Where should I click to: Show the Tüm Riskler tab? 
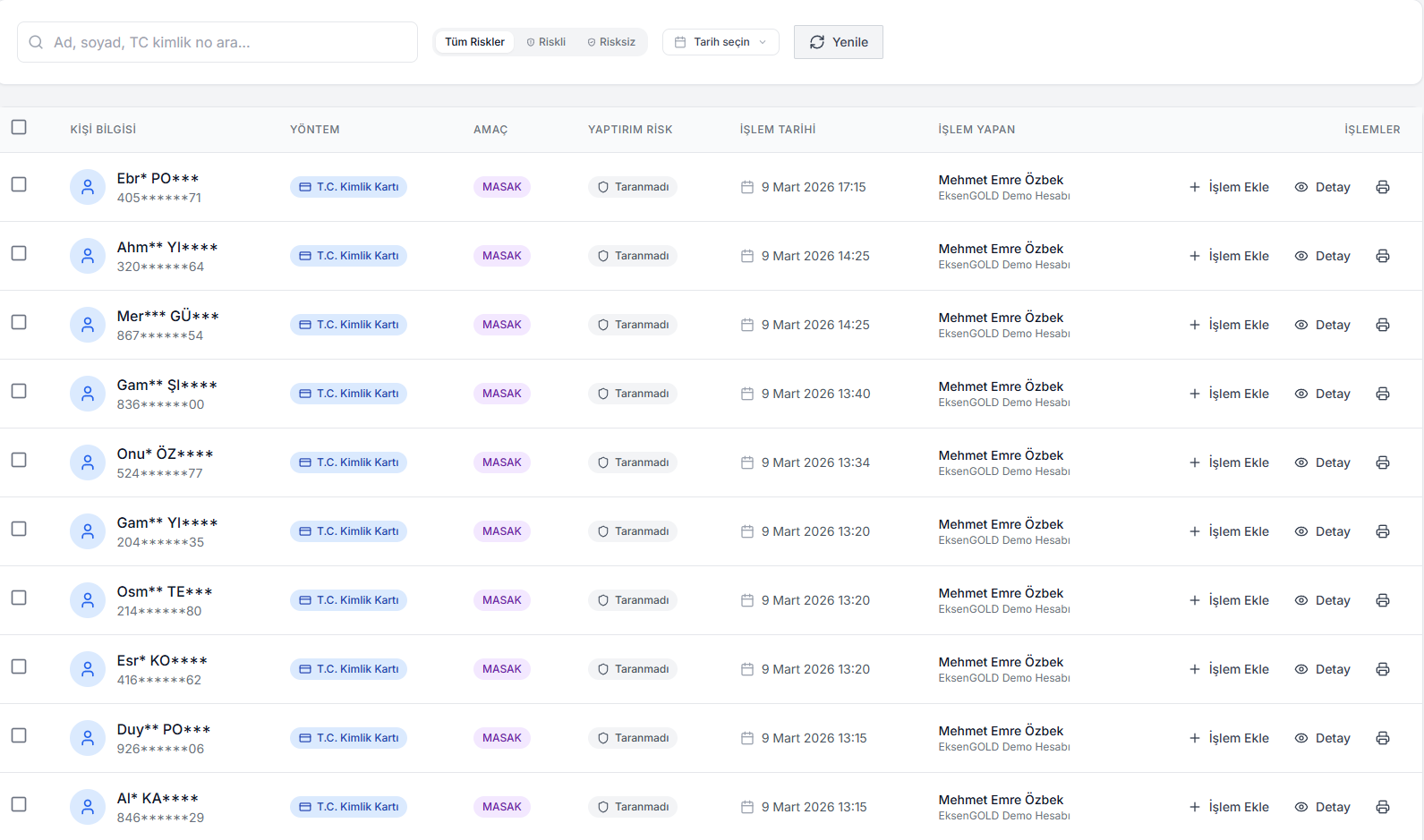coord(474,42)
